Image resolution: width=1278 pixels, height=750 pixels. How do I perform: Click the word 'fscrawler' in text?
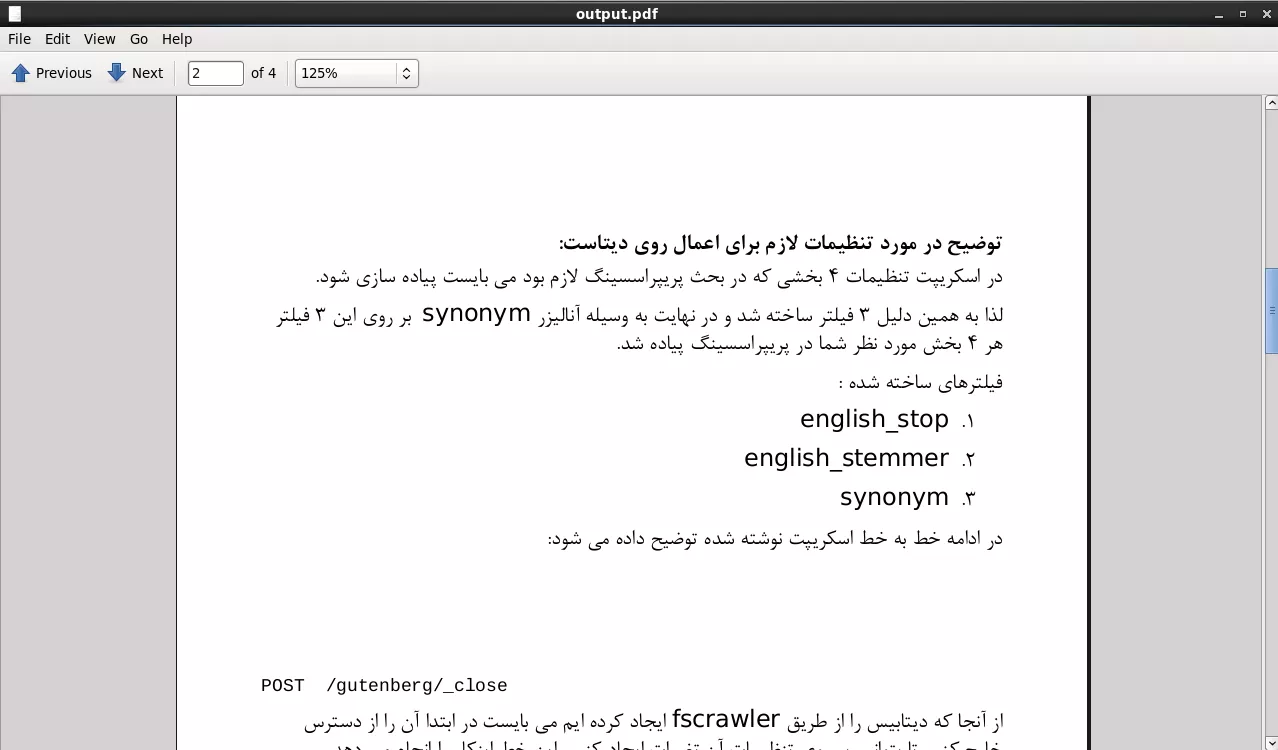[x=726, y=719]
